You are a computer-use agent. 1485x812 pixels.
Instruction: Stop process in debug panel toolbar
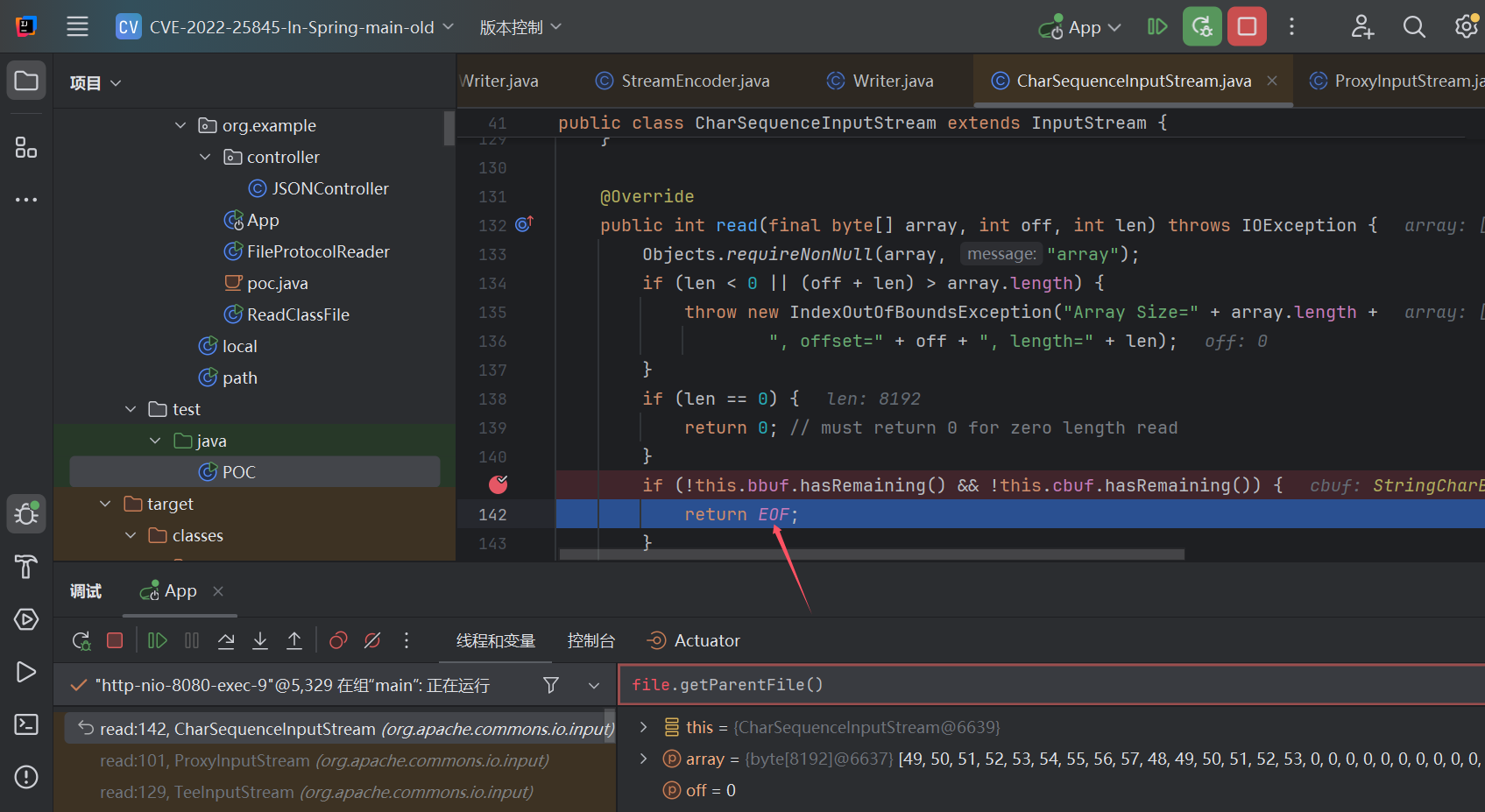click(115, 640)
